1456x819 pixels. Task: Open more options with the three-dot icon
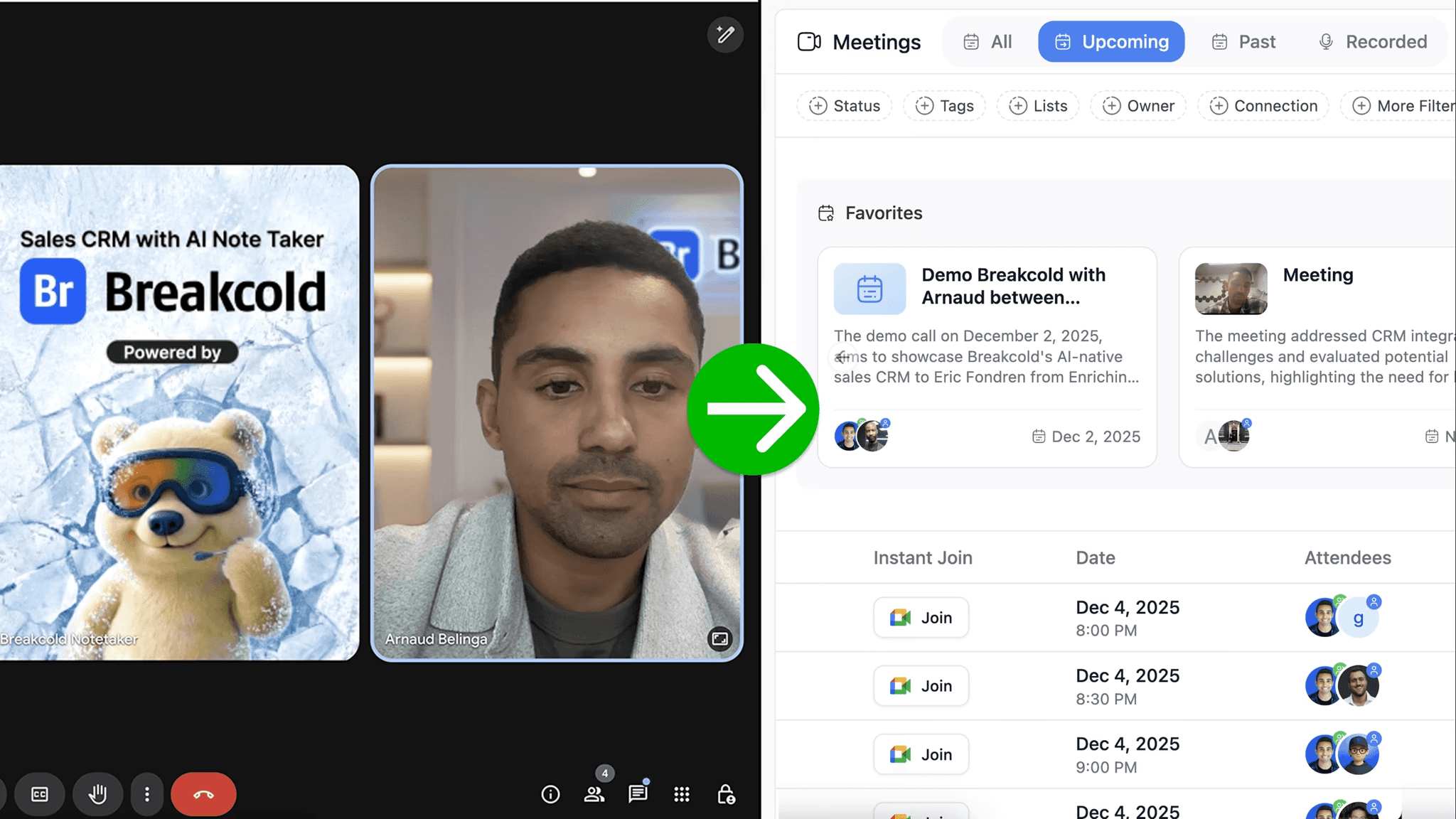coord(147,794)
